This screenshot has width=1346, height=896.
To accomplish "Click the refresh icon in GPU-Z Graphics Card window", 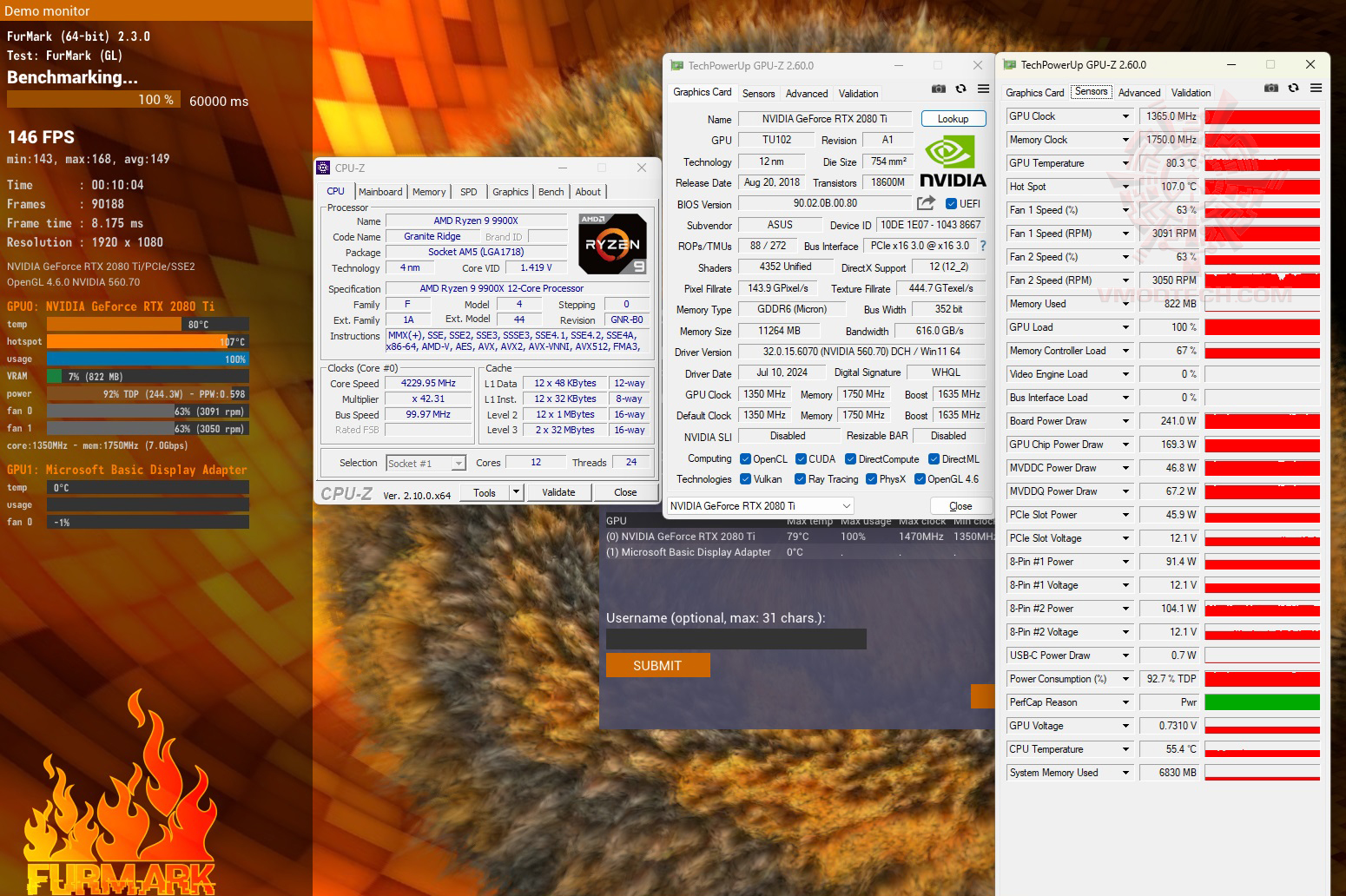I will pos(961,89).
